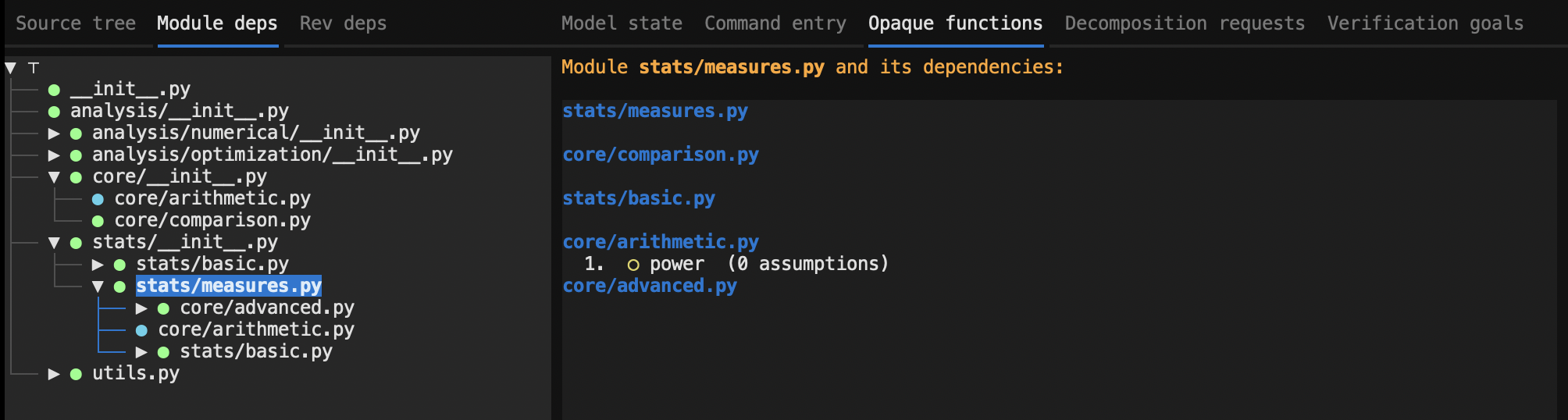Viewport: 1568px width, 420px height.
Task: Collapse the core/__init__.py tree node
Action: click(x=54, y=177)
